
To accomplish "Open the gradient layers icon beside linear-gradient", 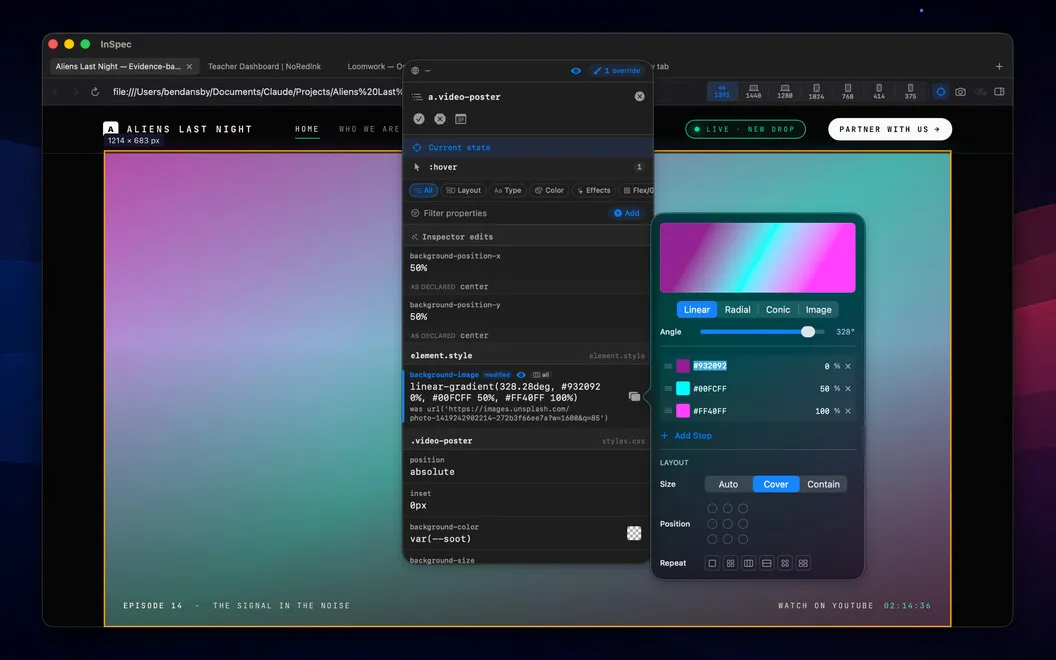I will [634, 397].
